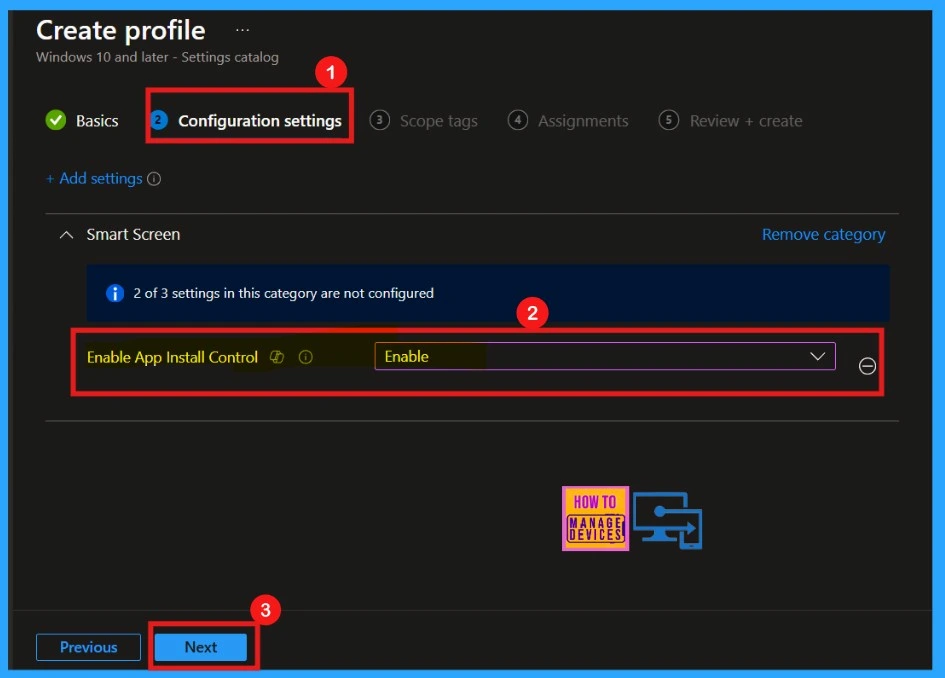Click the Copilot icon beside Enable App Install Control
The width and height of the screenshot is (945, 678).
278,357
